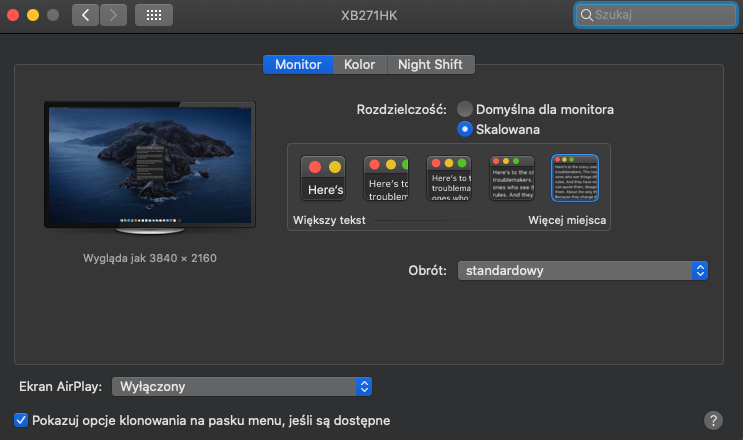
Task: Click the forward navigation arrow
Action: 113,15
